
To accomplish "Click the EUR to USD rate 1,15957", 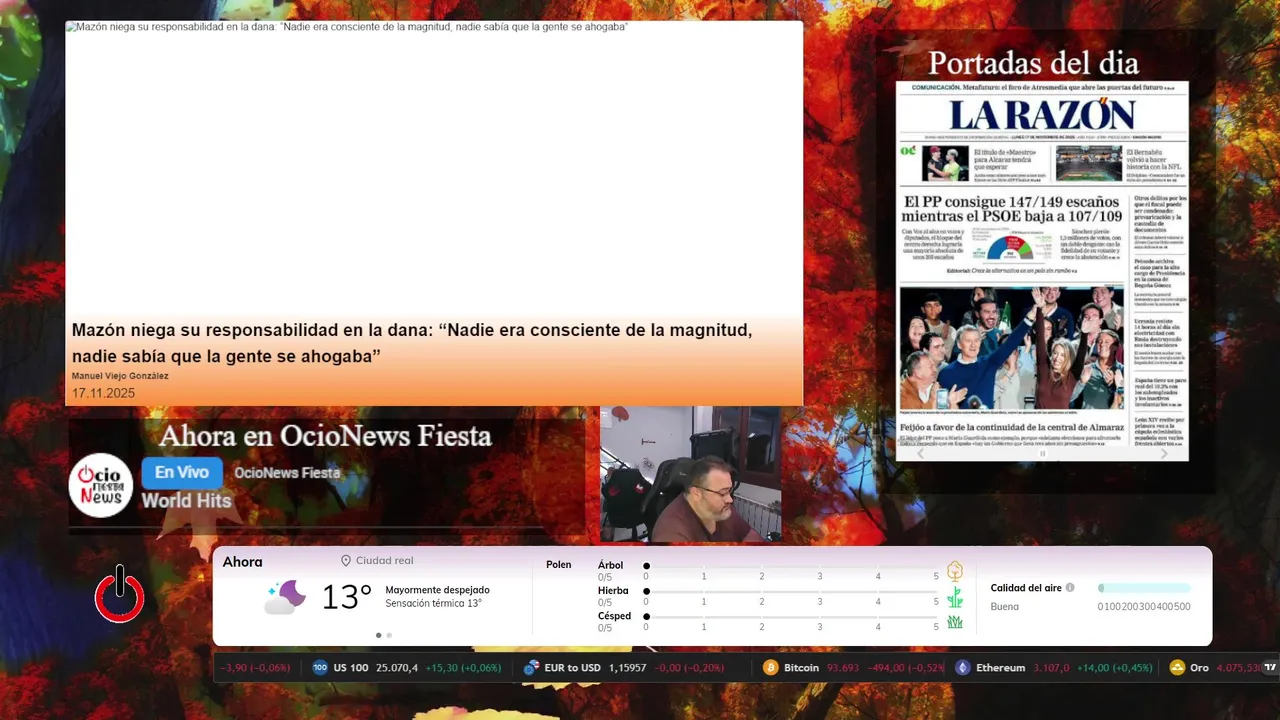I will coord(626,668).
